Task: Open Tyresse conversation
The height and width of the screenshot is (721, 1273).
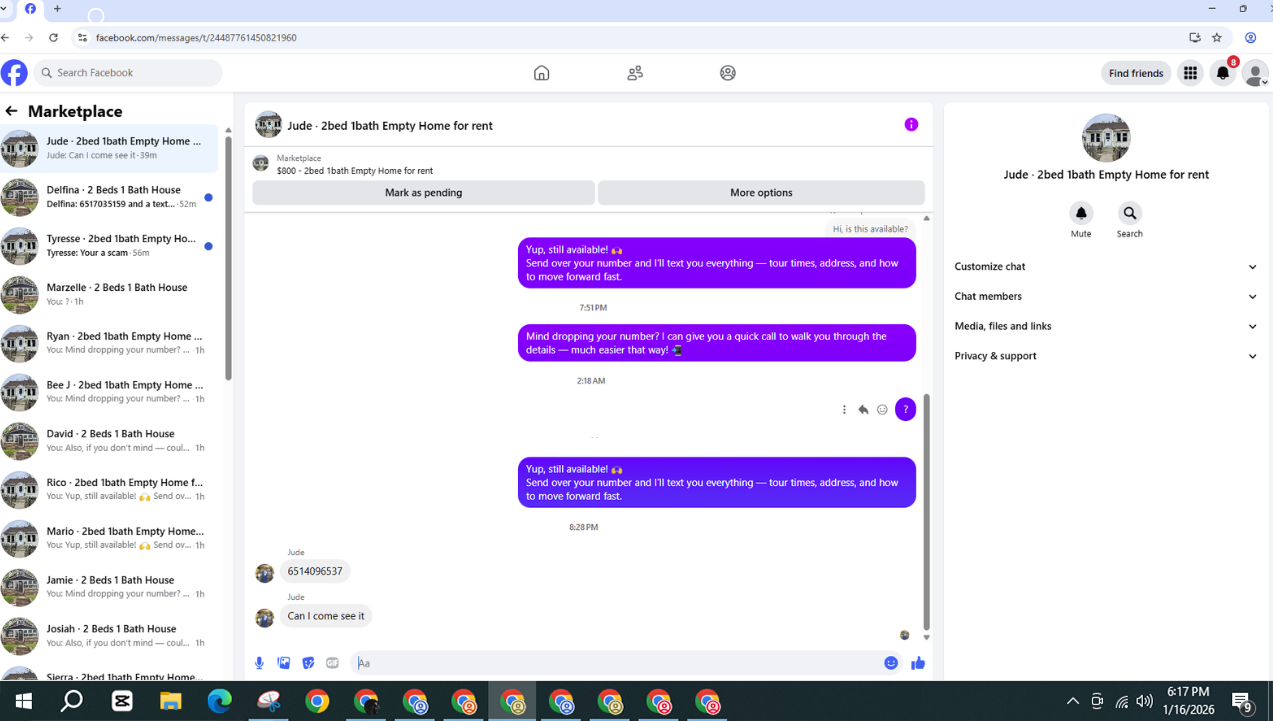Action: tap(109, 246)
